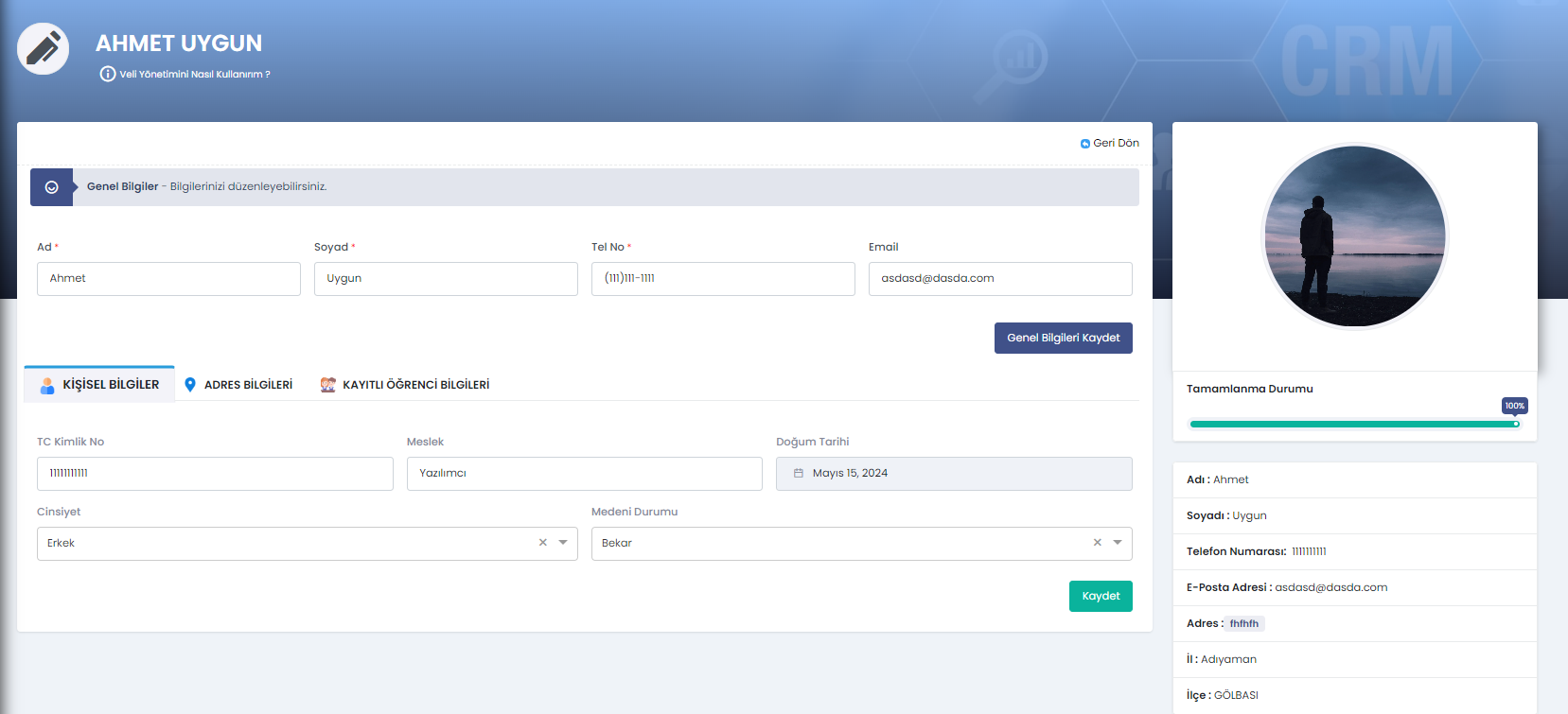Click the İl: Adıyaman row

tap(1355, 660)
